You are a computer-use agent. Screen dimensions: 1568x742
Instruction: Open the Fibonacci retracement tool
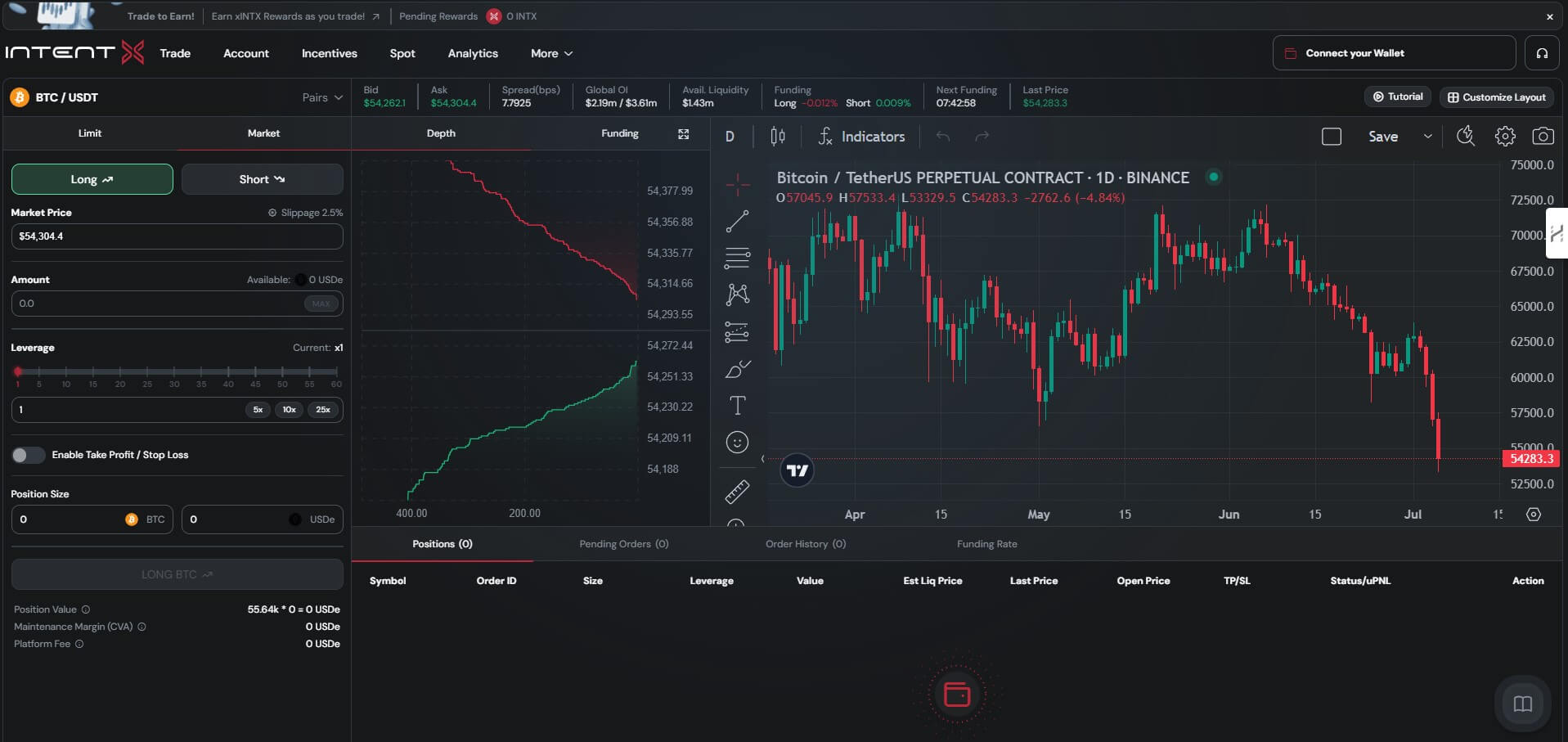[x=737, y=259]
